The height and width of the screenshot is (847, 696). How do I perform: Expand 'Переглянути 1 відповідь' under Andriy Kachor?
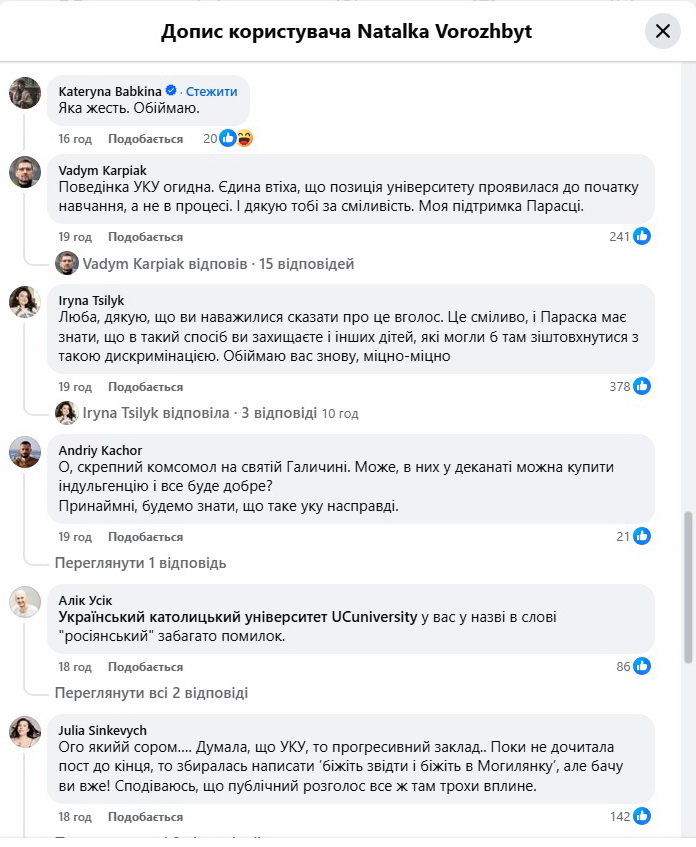tap(140, 563)
